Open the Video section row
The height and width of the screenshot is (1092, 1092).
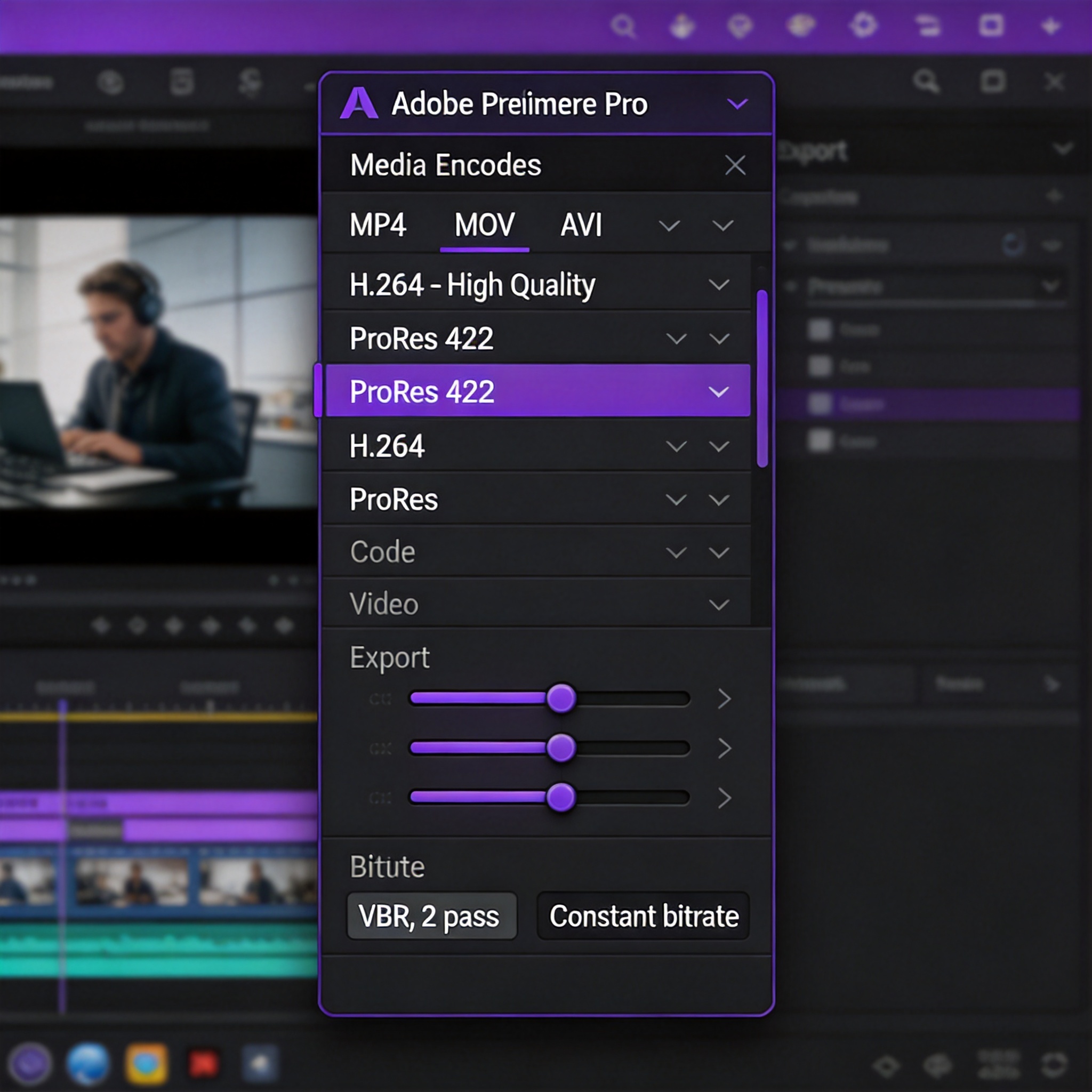536,604
